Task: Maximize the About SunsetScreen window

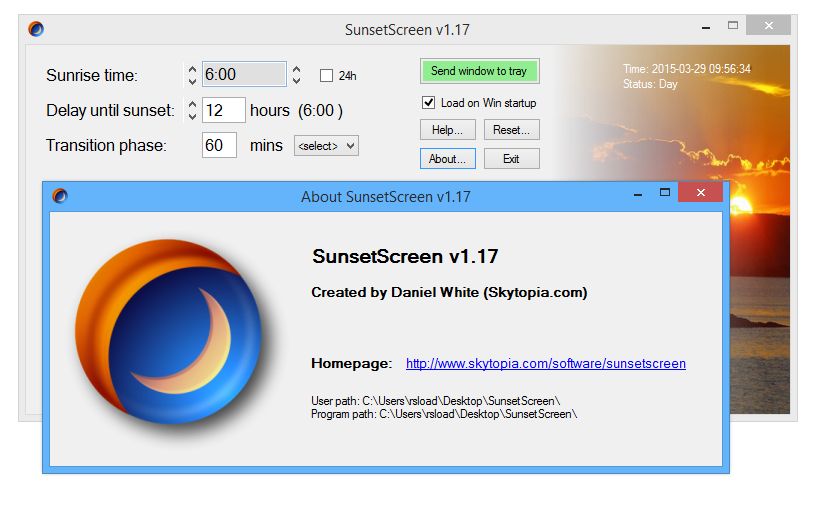Action: click(x=665, y=193)
